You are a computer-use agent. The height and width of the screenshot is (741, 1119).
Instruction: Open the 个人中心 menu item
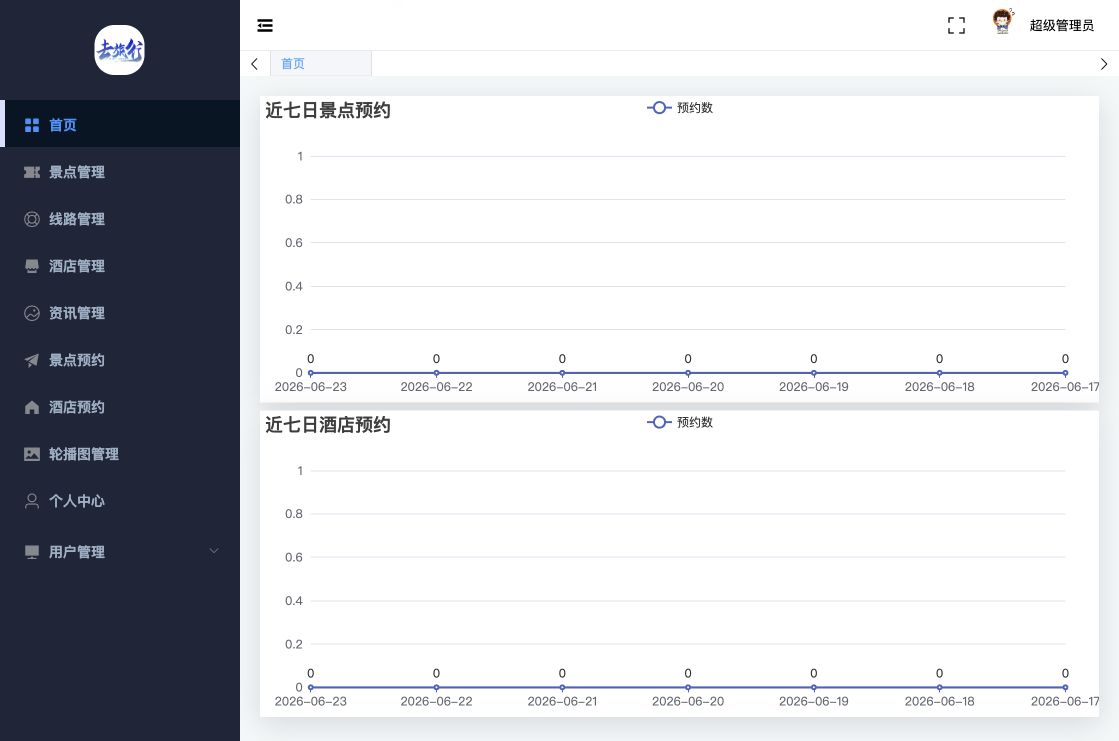[120, 501]
